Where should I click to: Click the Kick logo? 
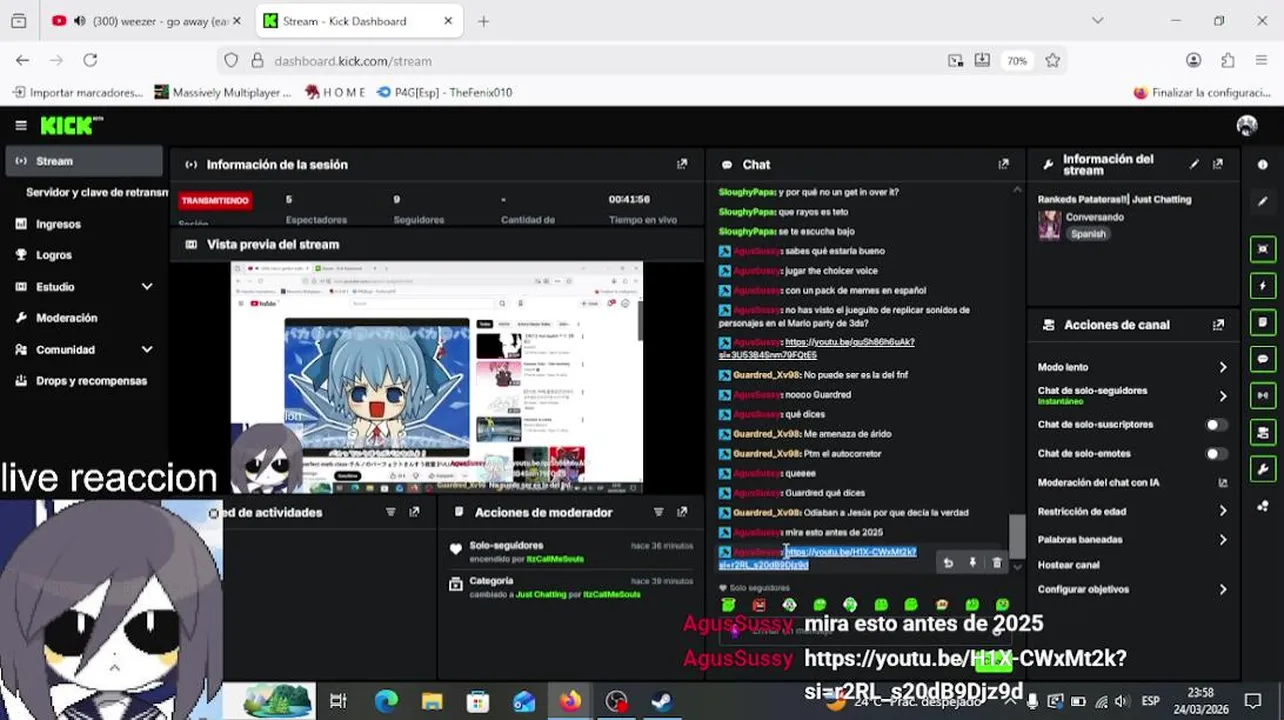(70, 125)
